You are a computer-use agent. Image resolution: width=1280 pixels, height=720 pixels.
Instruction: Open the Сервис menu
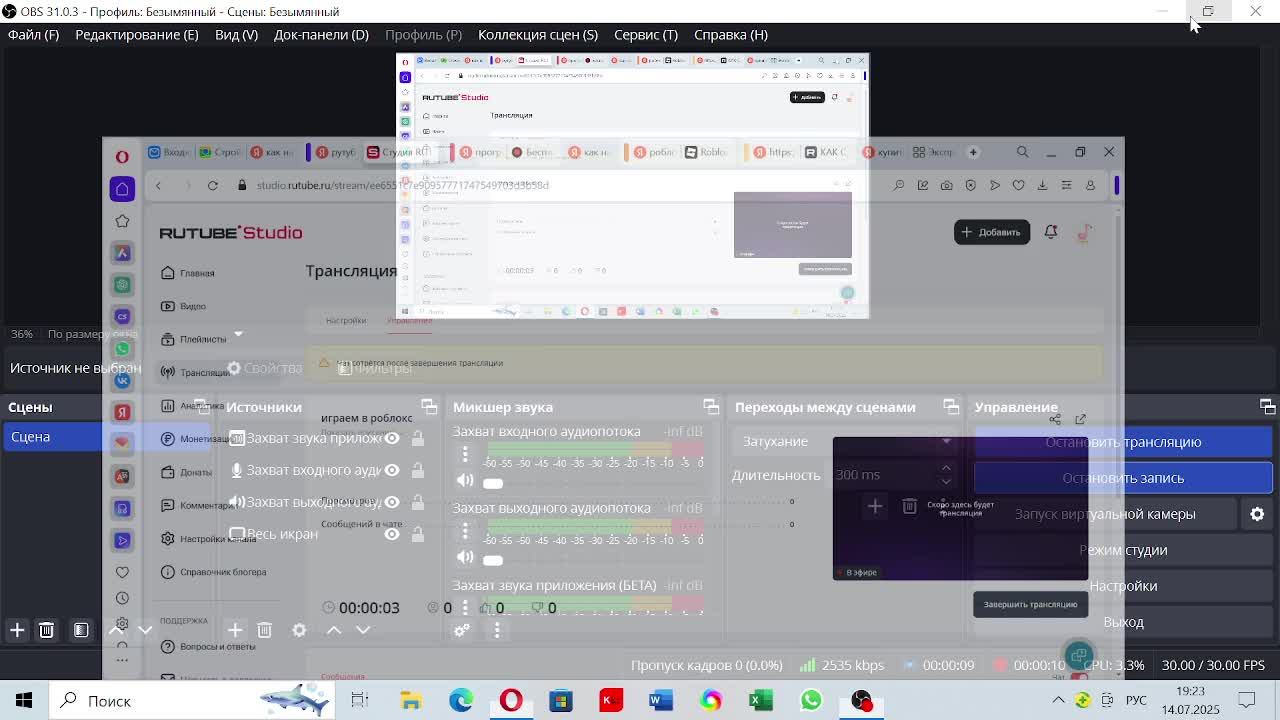click(646, 34)
